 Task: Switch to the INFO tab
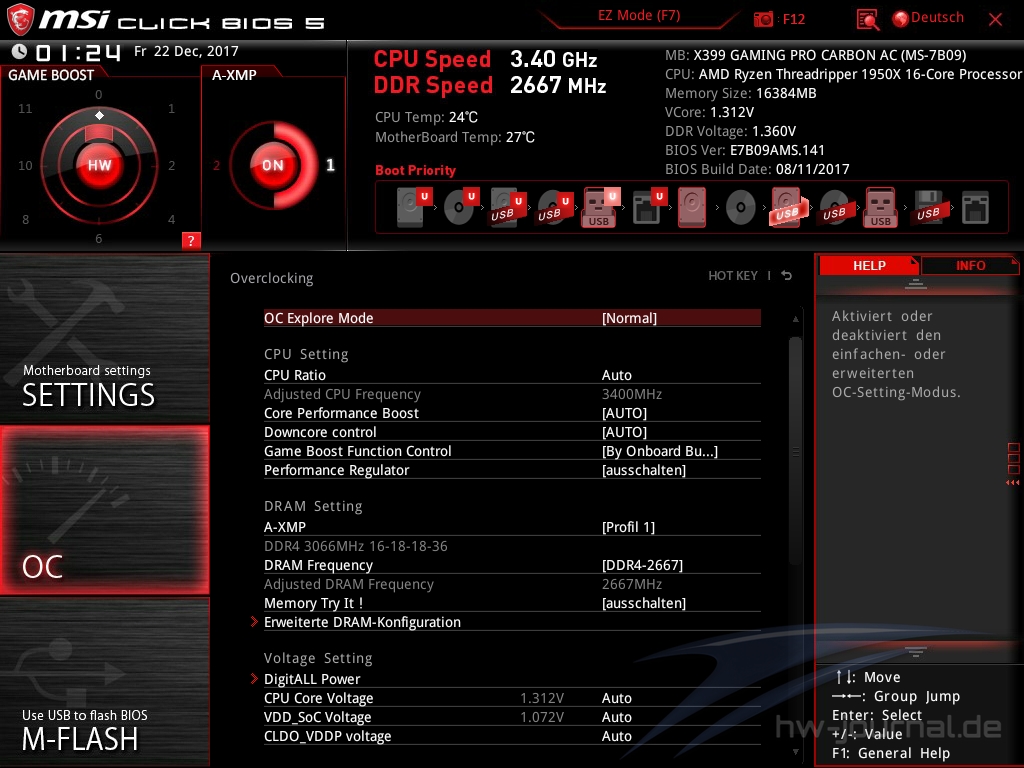coord(970,266)
